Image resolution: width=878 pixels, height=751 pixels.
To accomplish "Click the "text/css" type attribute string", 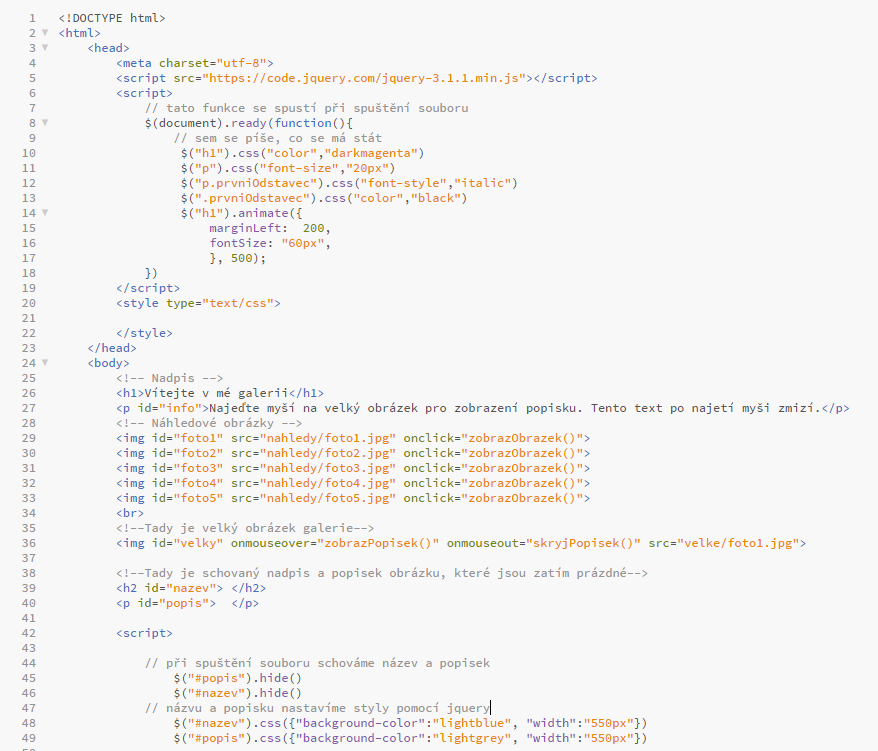I will (x=238, y=303).
